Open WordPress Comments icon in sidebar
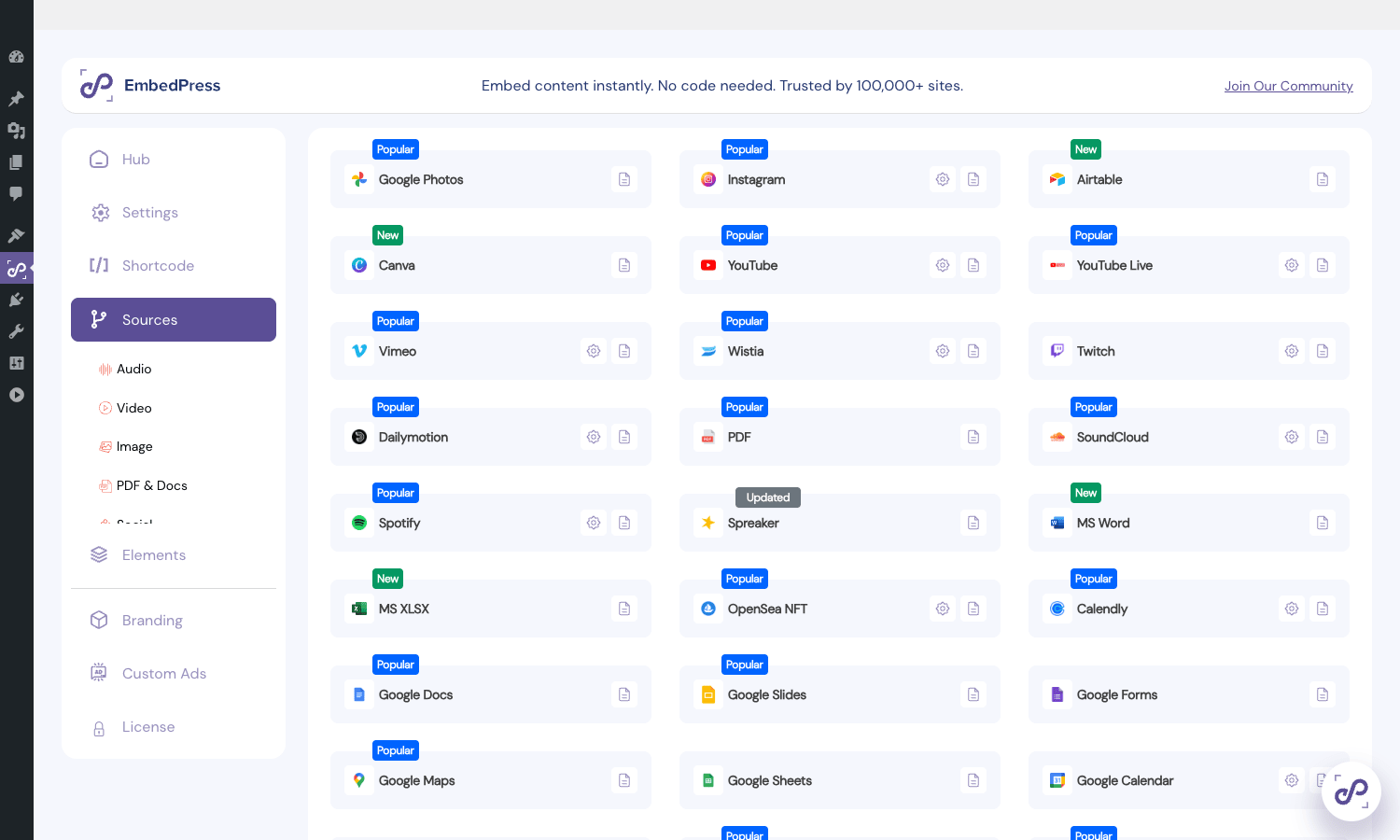This screenshot has width=1400, height=840. point(16,194)
